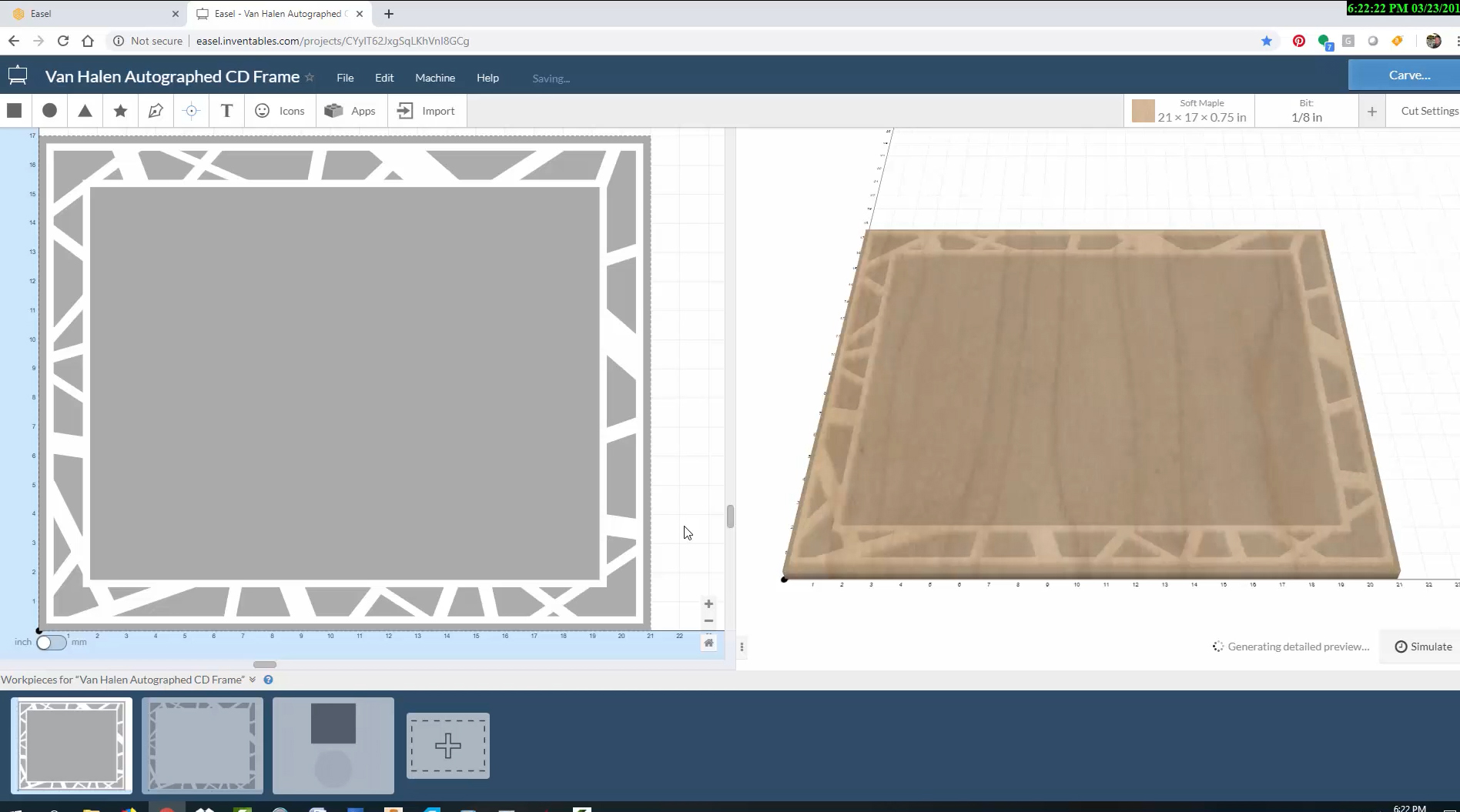Zoom in on the design canvas
Screen dimensions: 1460x812
(708, 604)
